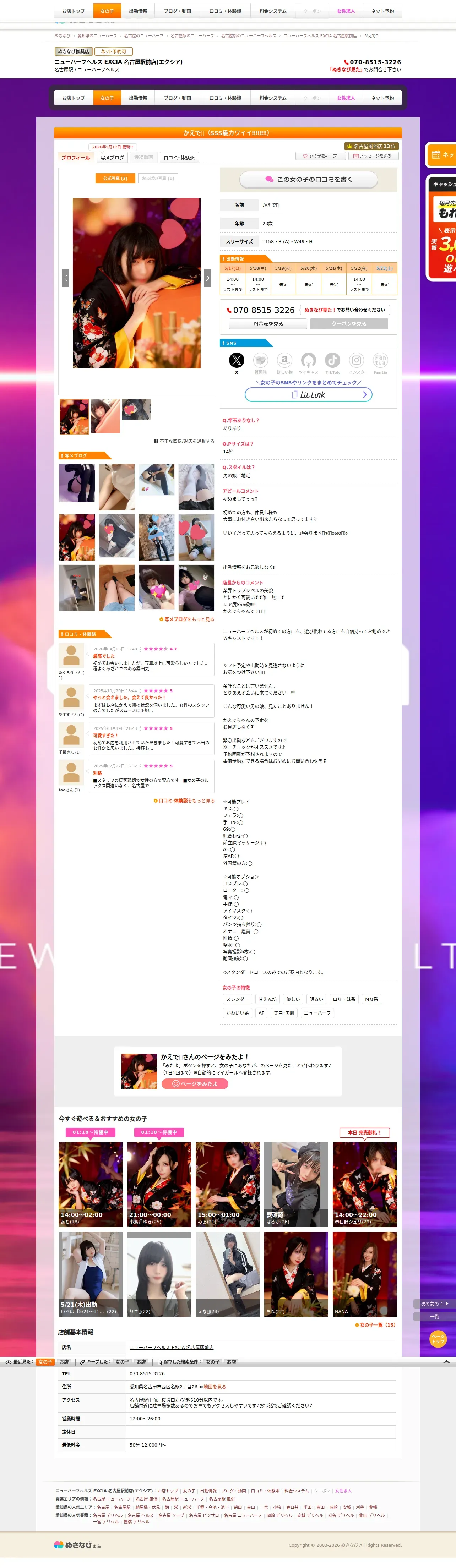Image resolution: width=456 pixels, height=1568 pixels.
Task: Click 地図を見る link
Action: pos(214,1387)
